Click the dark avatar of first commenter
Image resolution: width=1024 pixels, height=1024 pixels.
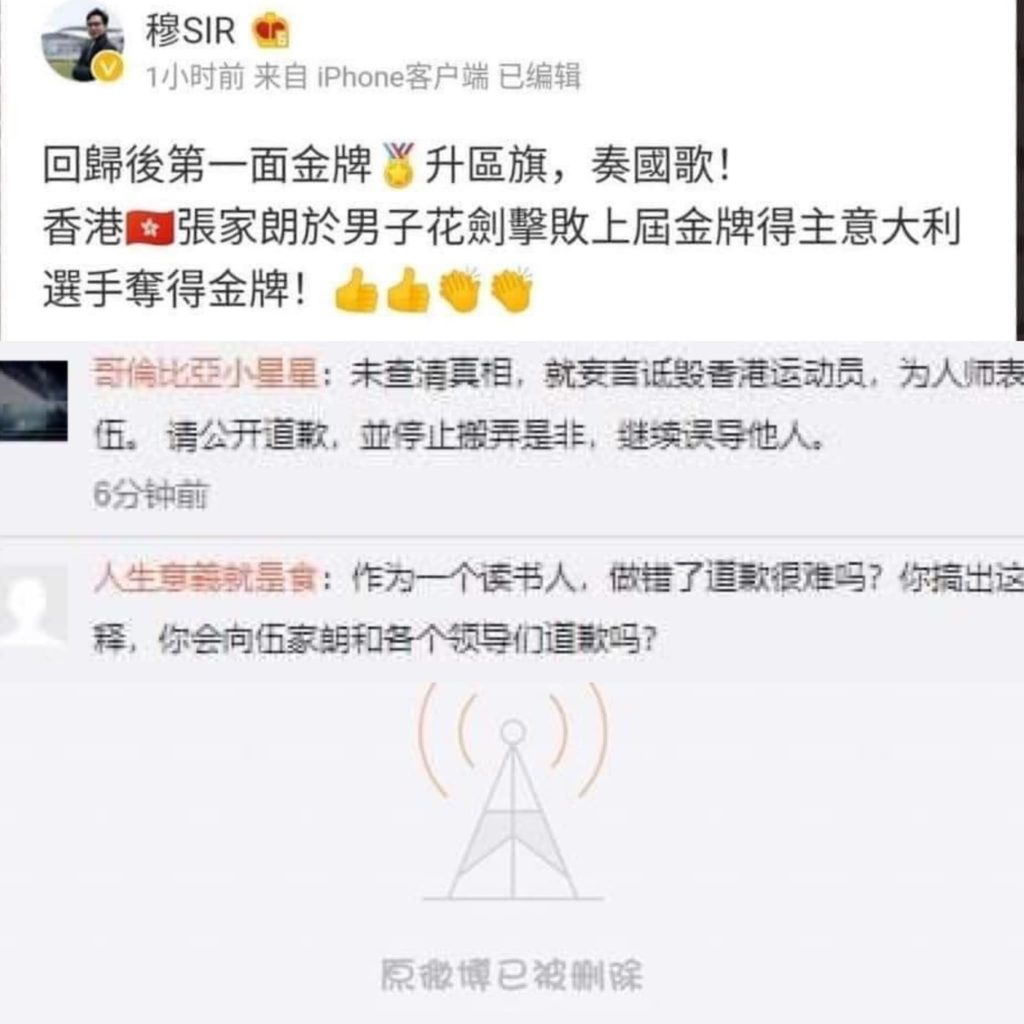(33, 400)
